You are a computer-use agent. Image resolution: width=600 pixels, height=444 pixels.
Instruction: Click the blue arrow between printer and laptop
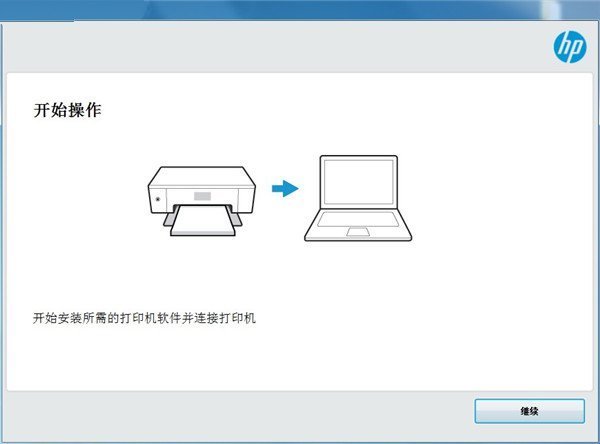pos(285,188)
